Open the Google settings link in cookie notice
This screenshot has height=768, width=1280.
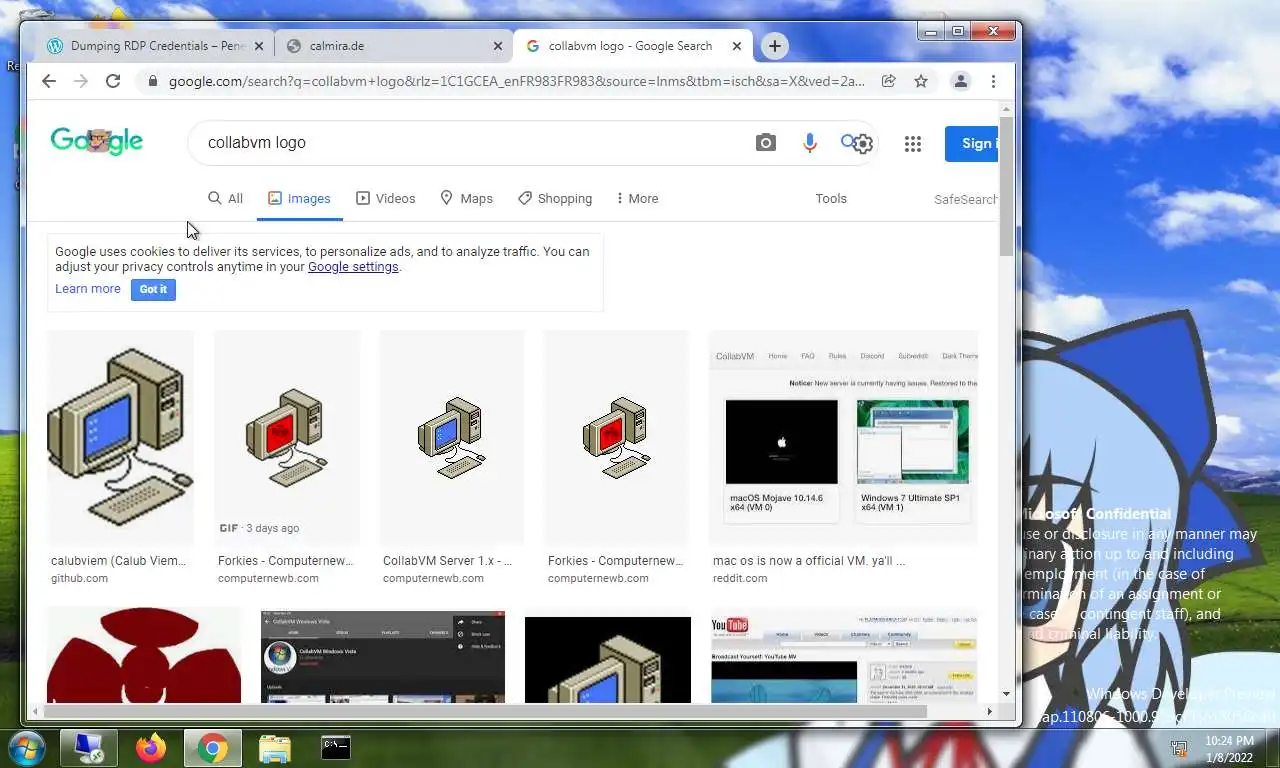pyautogui.click(x=353, y=267)
